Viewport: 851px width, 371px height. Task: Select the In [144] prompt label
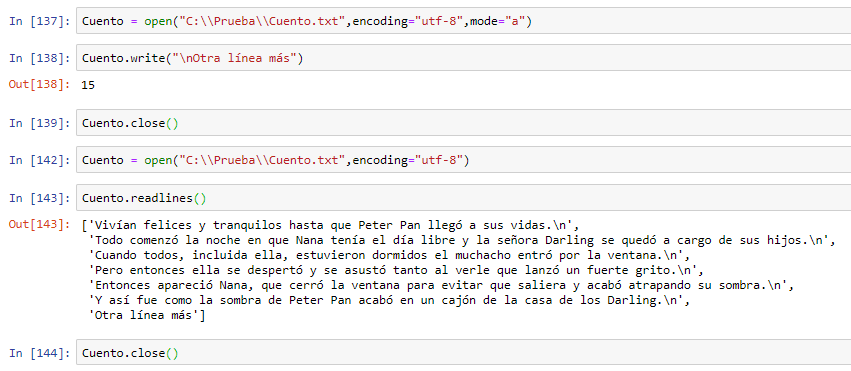pyautogui.click(x=40, y=353)
